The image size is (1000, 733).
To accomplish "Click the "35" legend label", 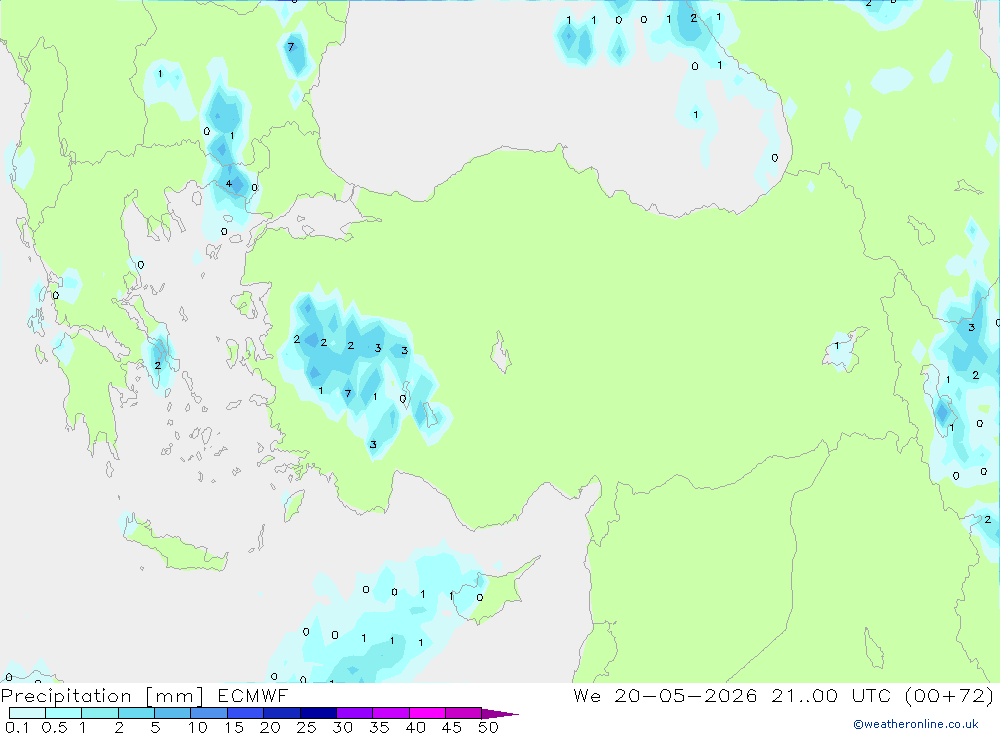I will click(379, 727).
